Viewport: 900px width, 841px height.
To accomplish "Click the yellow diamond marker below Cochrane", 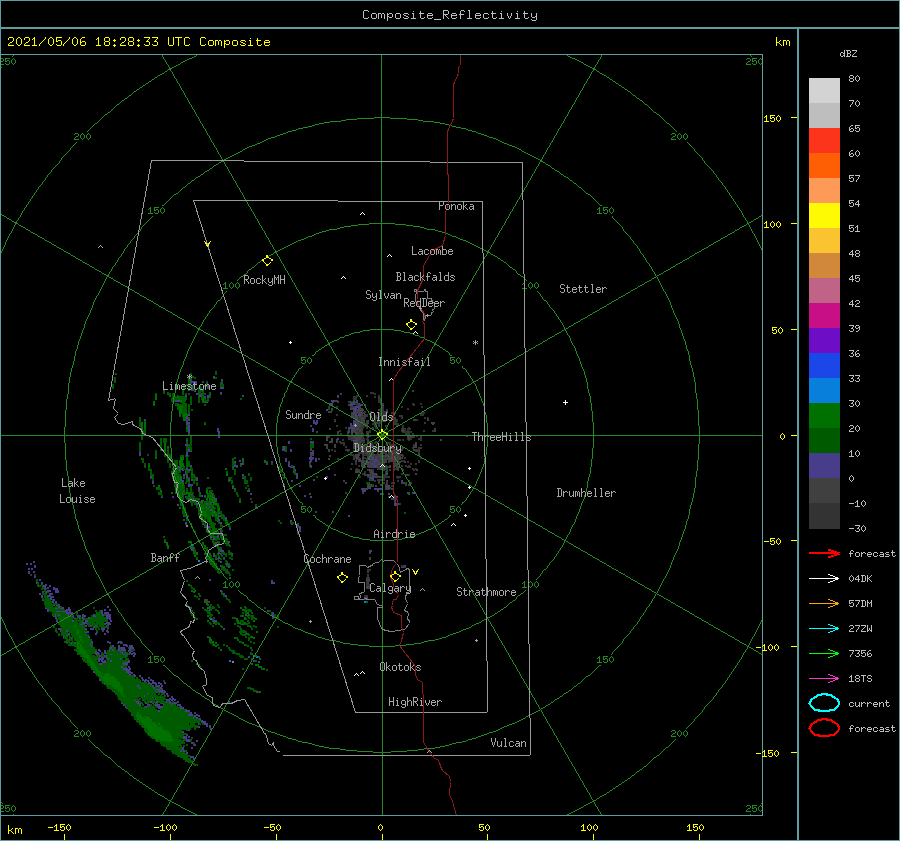I will pos(342,578).
